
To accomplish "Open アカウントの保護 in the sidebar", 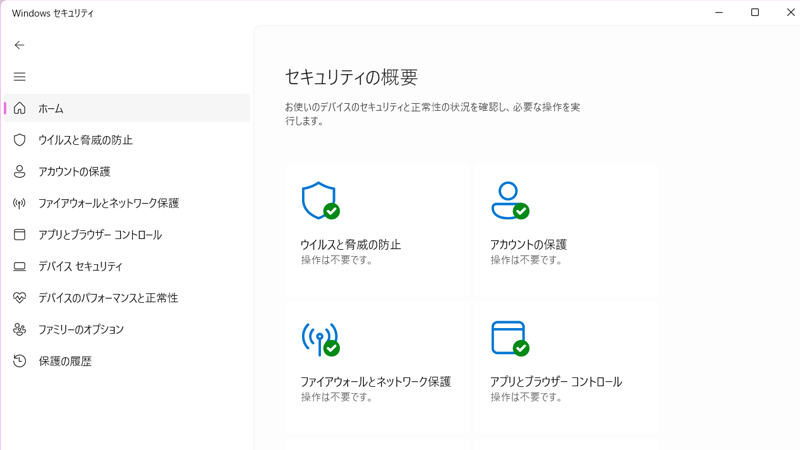I will point(127,171).
